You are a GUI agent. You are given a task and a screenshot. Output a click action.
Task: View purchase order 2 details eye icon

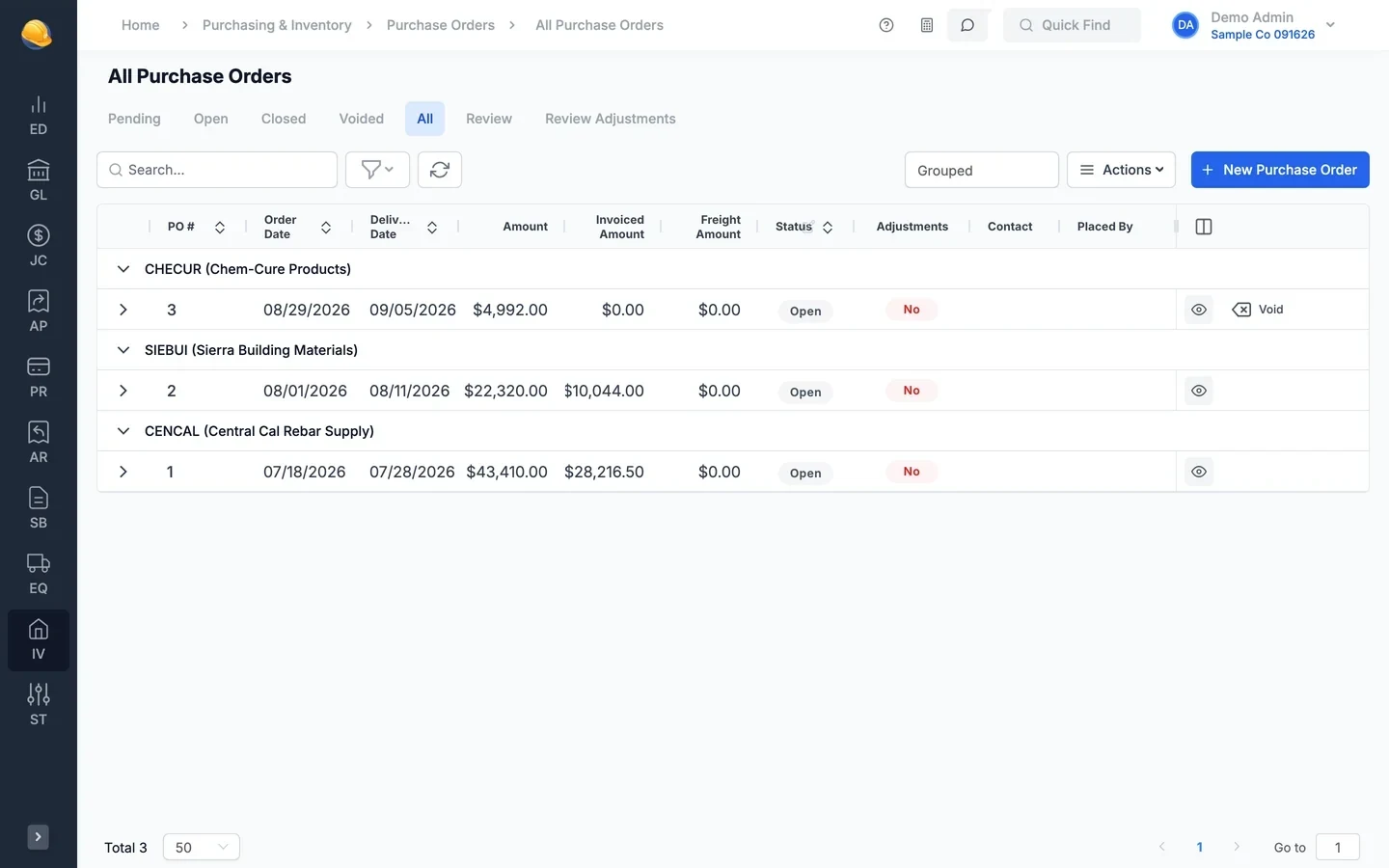1199,391
